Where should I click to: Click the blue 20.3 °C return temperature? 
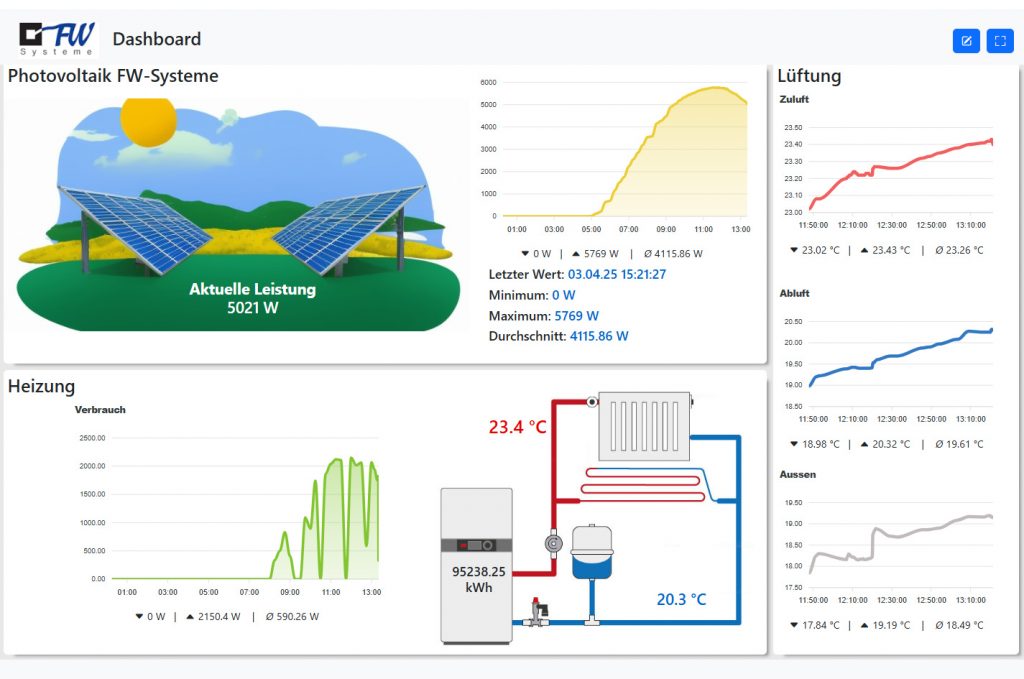click(681, 599)
